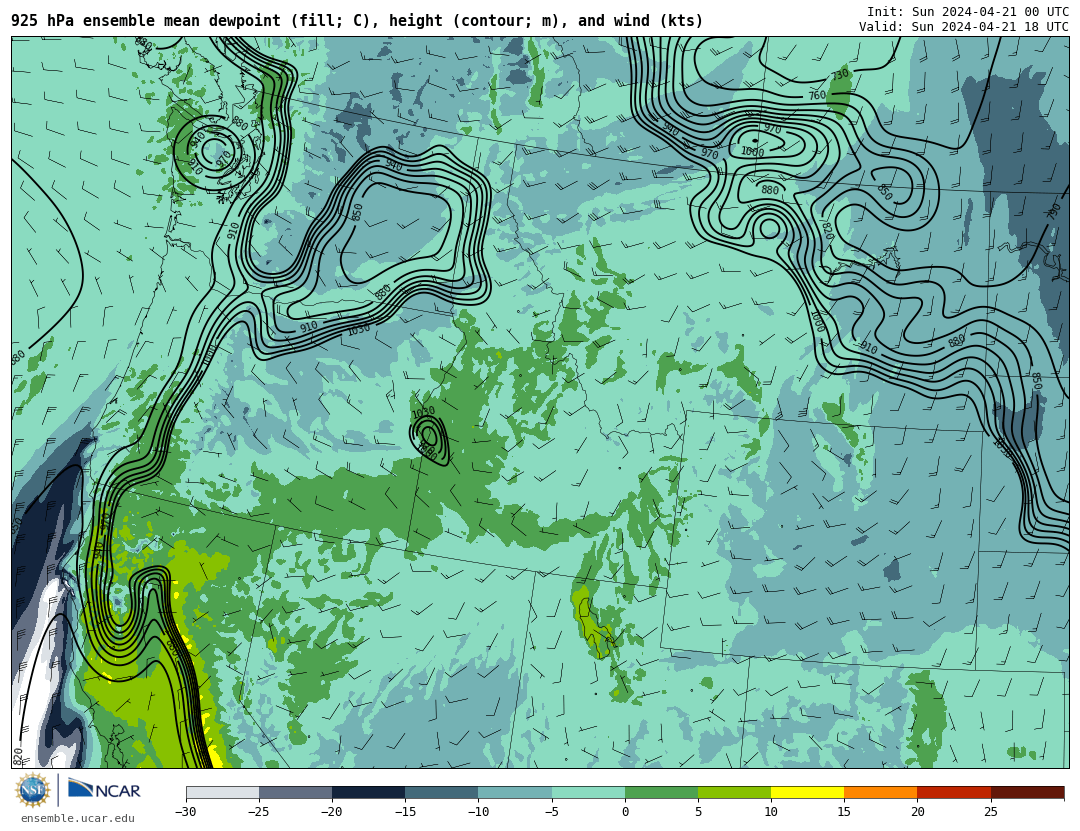Select the map title about 925 hPa dewpoint
Screen dimensions: 1080x831
357,21
